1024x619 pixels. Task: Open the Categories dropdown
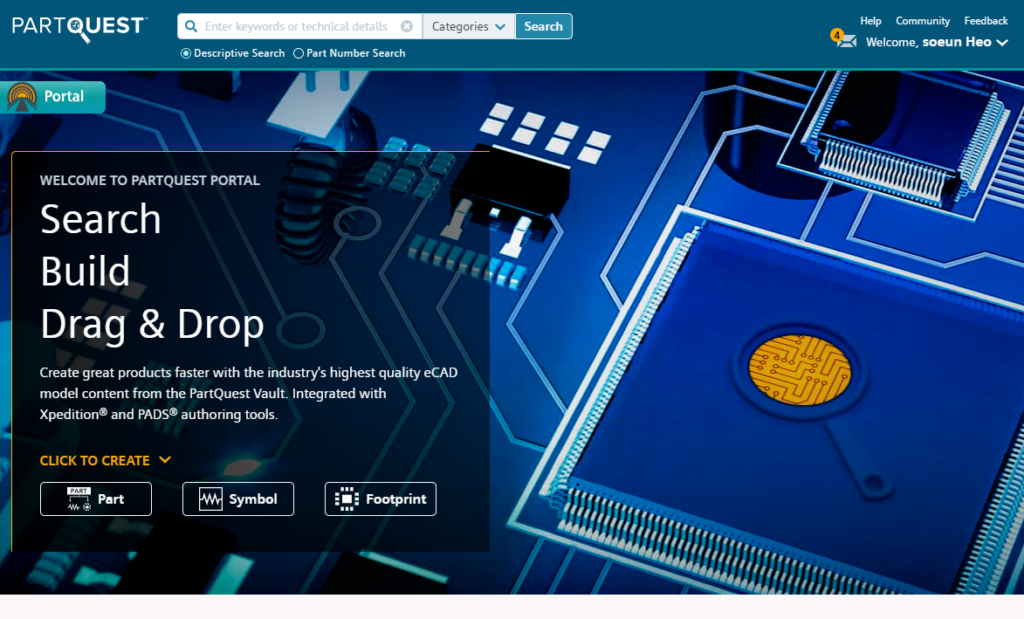468,27
